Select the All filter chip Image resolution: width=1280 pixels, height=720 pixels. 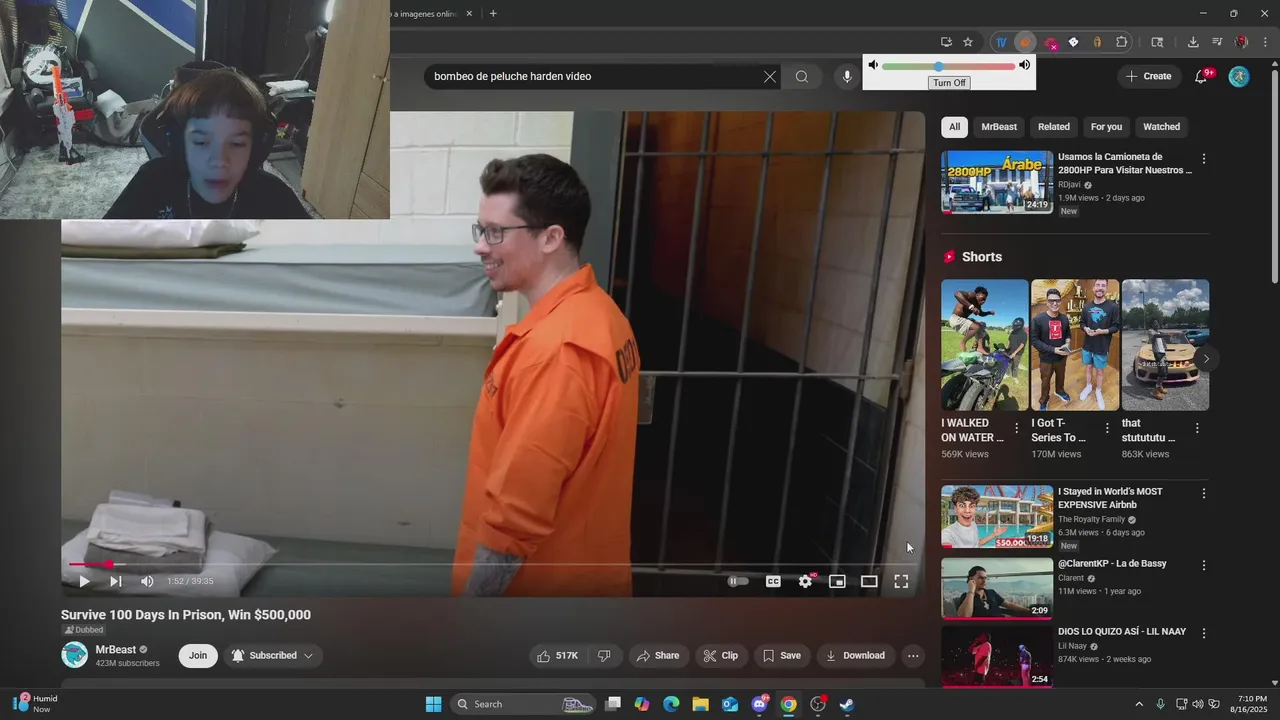click(954, 127)
